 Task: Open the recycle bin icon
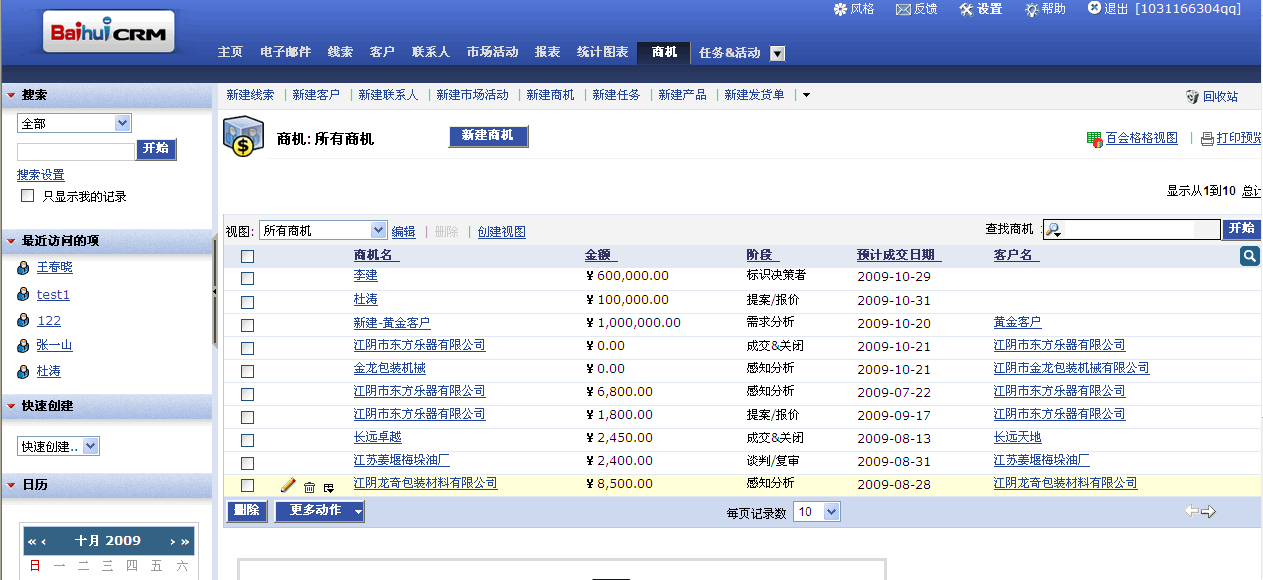1192,96
